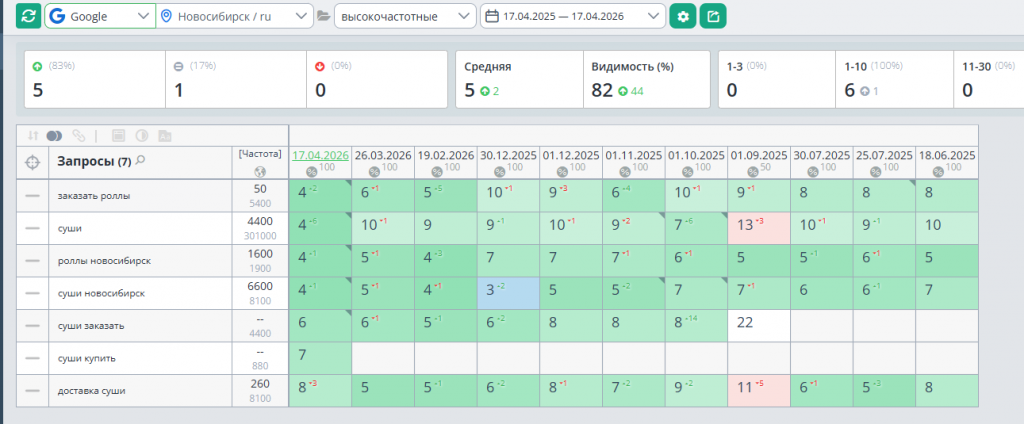The height and width of the screenshot is (424, 1024).
Task: Toggle the two-circle switch in table toolbar
Action: tap(54, 135)
